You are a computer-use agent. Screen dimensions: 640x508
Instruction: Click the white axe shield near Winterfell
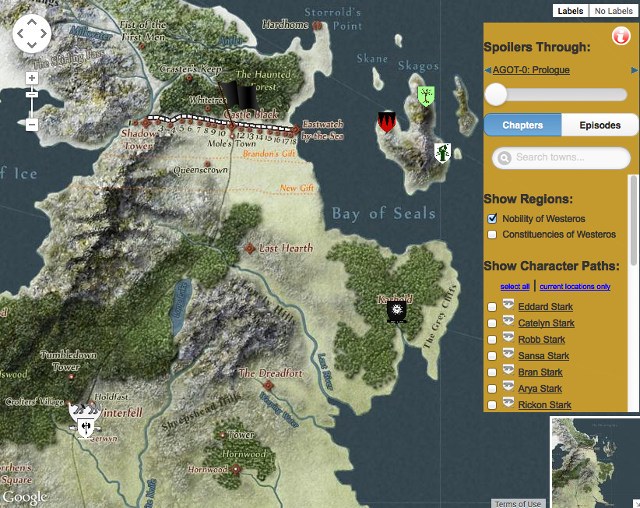tap(86, 428)
